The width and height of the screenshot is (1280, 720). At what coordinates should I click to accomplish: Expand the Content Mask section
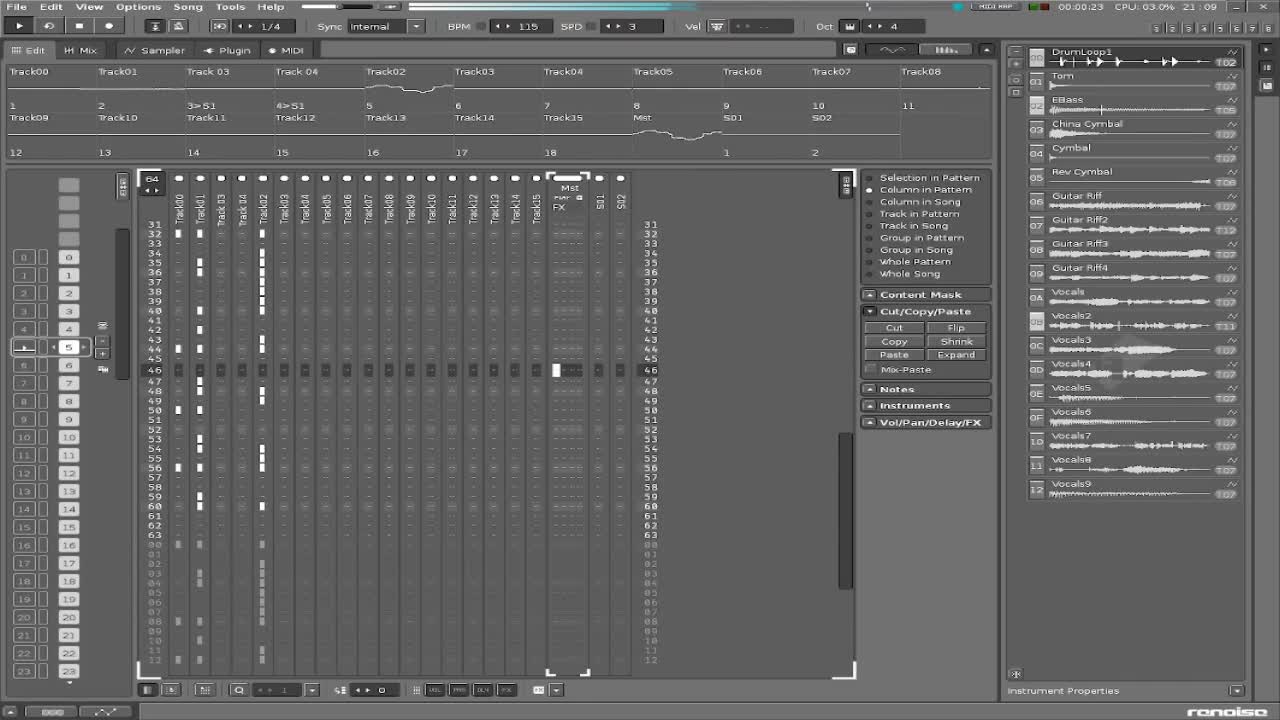click(869, 295)
